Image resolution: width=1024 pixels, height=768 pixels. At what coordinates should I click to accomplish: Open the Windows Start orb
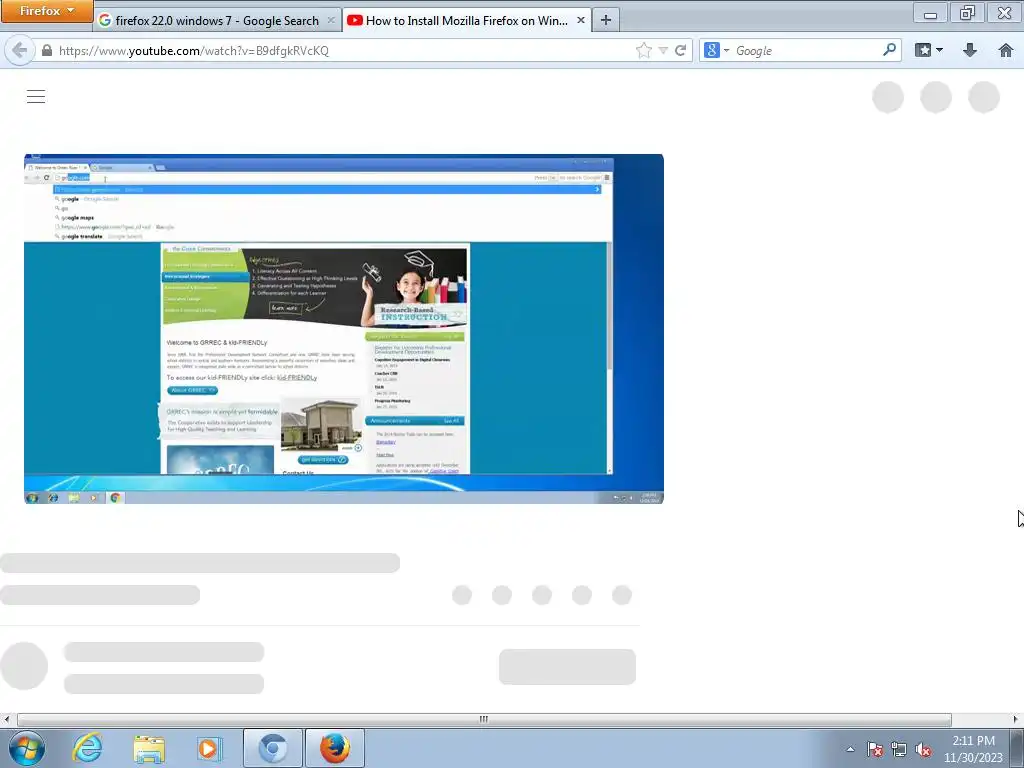(x=27, y=748)
